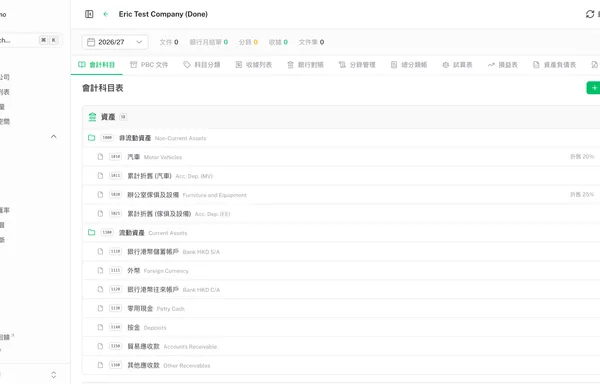Click file icon beside Bank HKD S/A
This screenshot has height=384, width=600.
(100, 252)
